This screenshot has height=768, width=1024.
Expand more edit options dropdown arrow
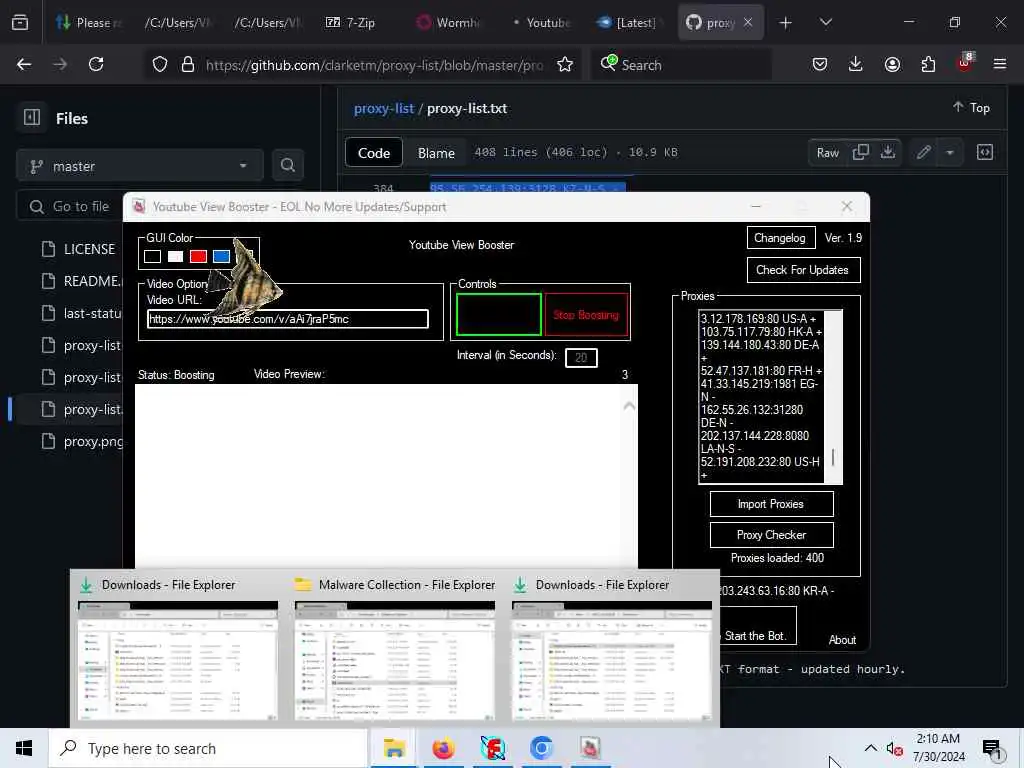pos(950,152)
